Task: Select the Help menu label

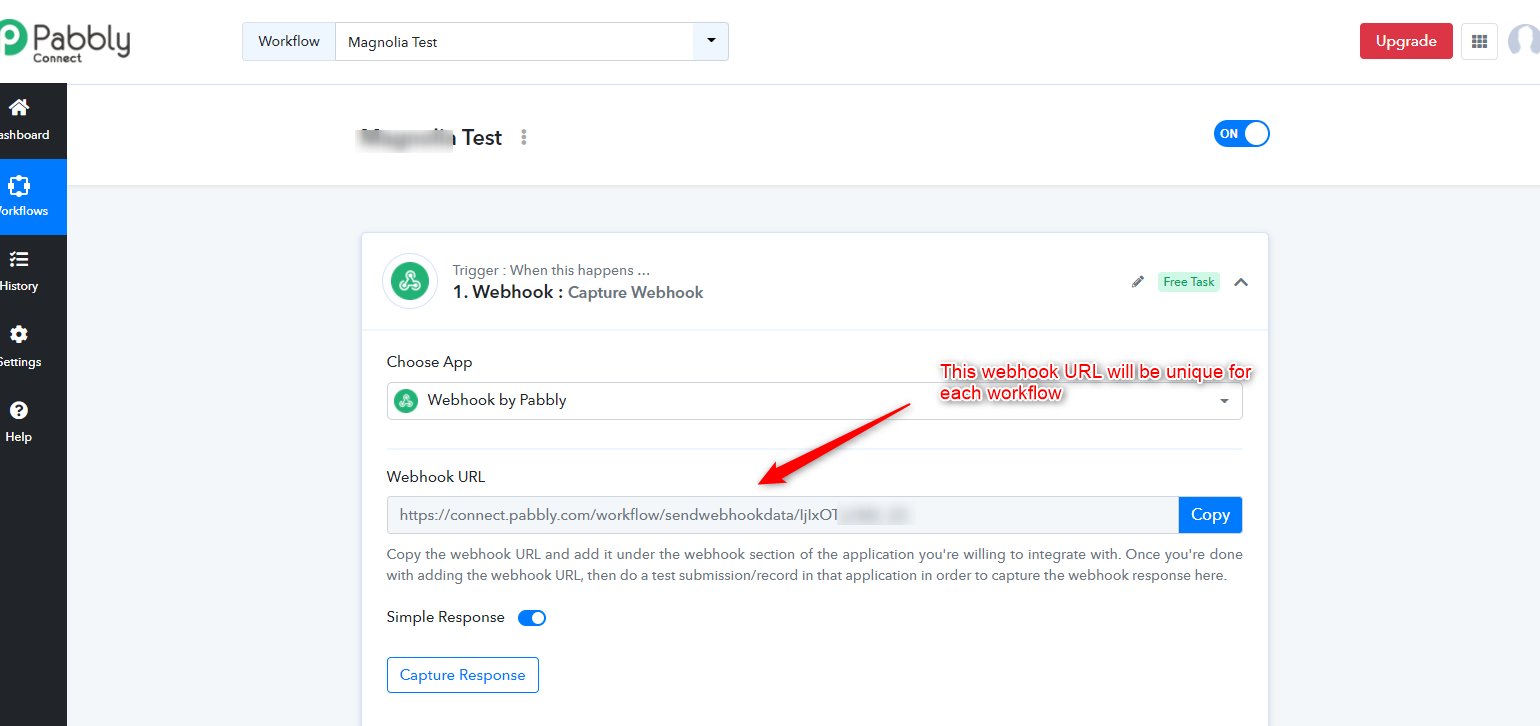Action: pyautogui.click(x=19, y=437)
